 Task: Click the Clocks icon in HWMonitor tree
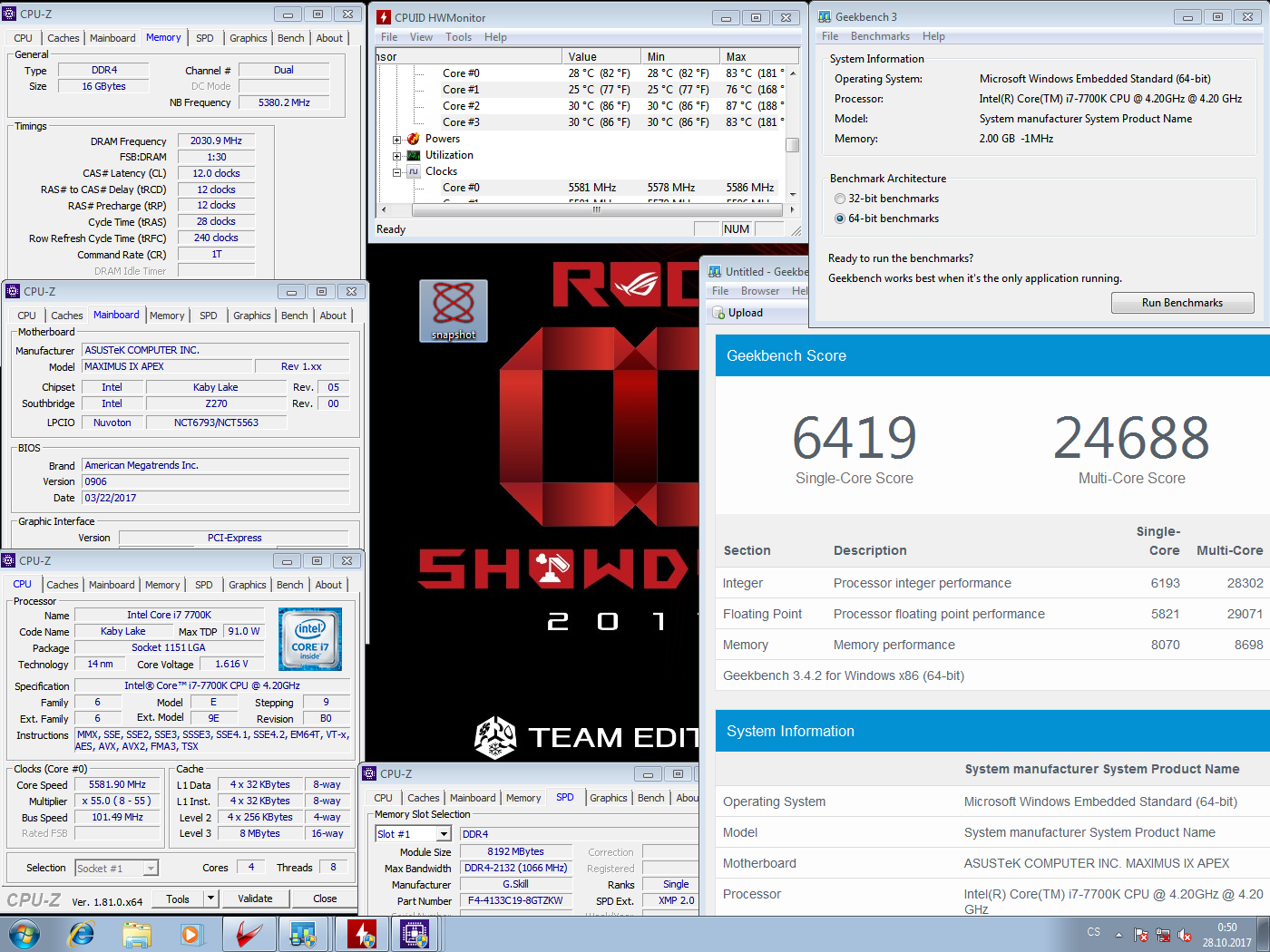[x=414, y=171]
